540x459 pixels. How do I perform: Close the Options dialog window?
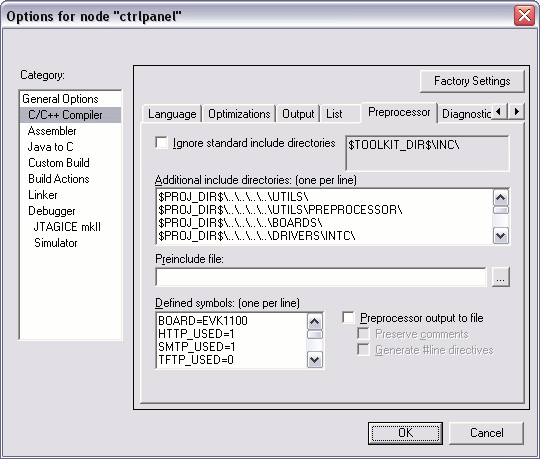point(524,15)
